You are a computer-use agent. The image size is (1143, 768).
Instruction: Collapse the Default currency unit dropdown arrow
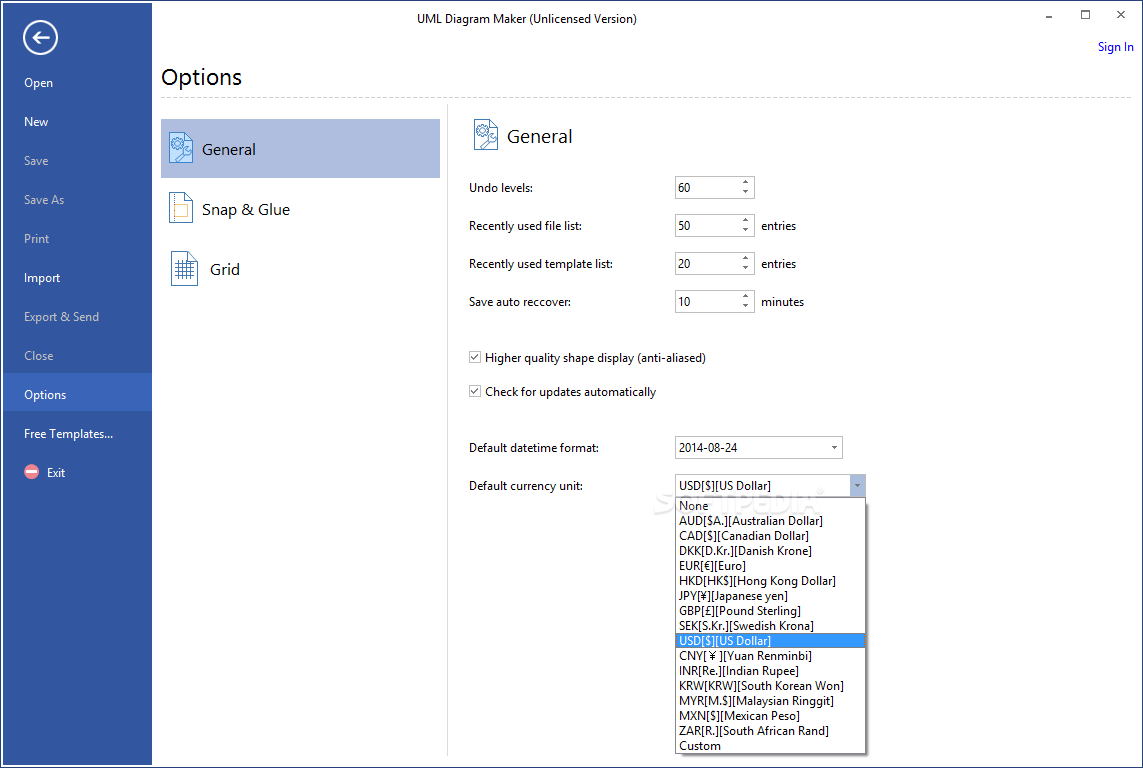[857, 485]
